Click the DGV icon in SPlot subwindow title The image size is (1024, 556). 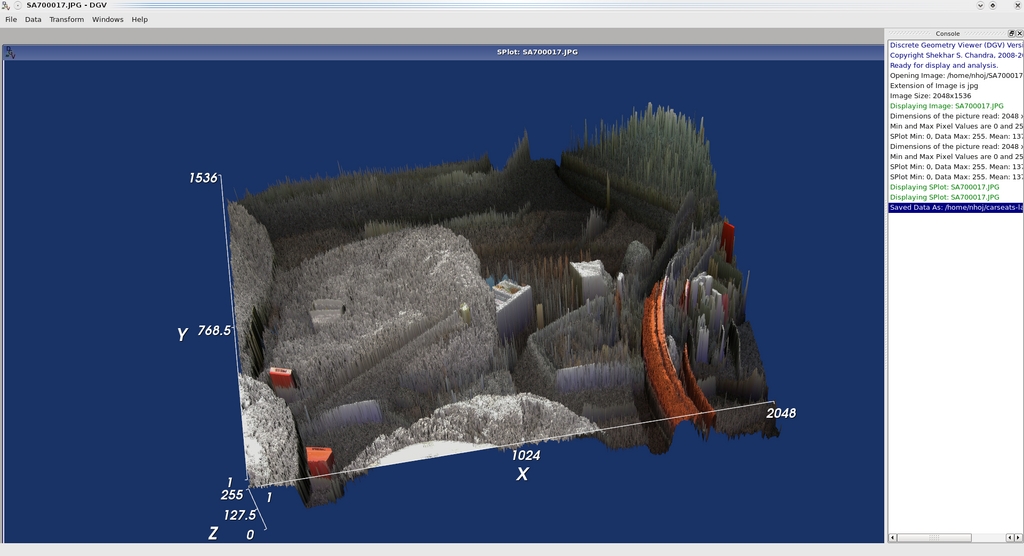9,51
